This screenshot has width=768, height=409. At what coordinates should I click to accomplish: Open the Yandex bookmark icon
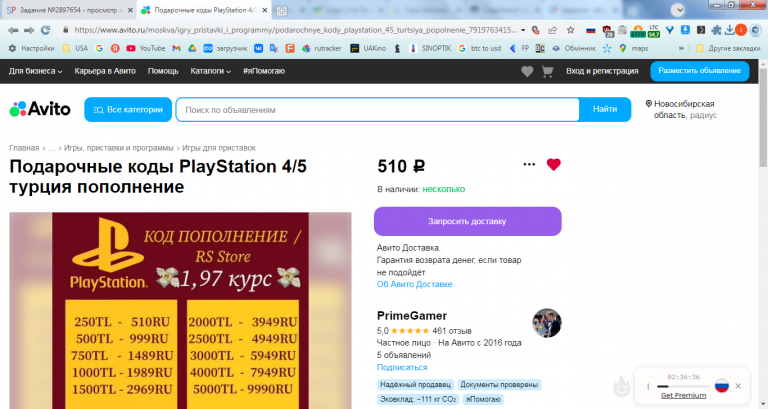[x=115, y=48]
